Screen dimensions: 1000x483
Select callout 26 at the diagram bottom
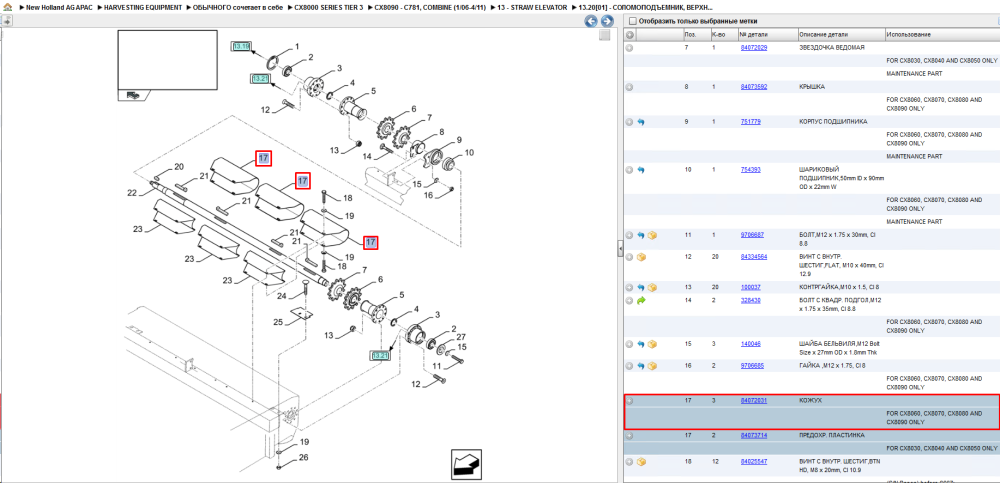coord(304,457)
